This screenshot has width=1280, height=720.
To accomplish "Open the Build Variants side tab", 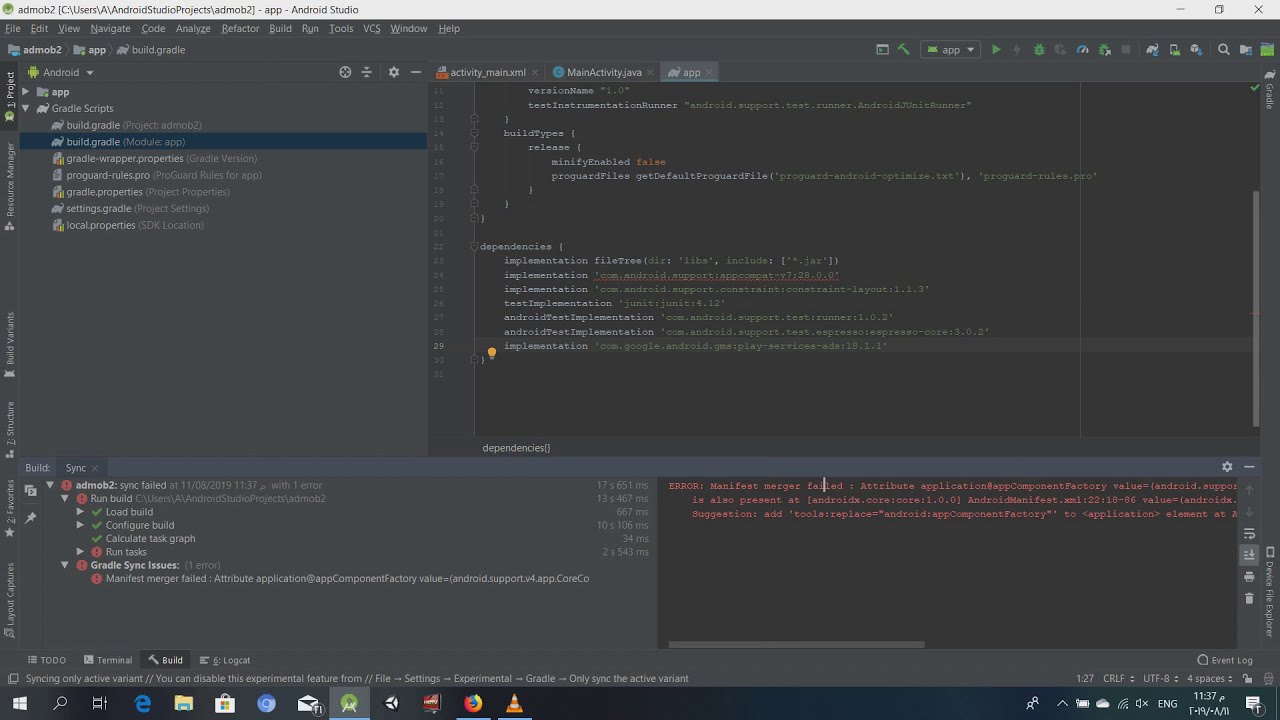I will tap(10, 345).
